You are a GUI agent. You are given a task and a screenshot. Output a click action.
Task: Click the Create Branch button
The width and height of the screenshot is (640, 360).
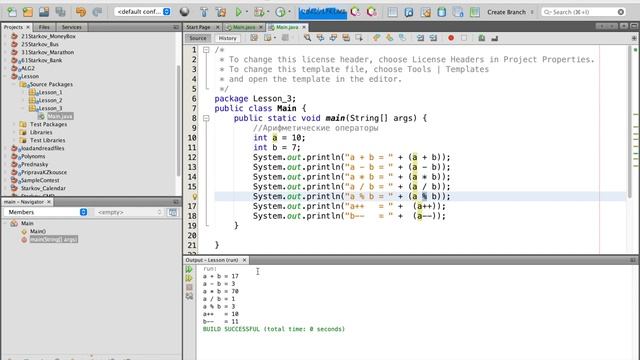[507, 12]
